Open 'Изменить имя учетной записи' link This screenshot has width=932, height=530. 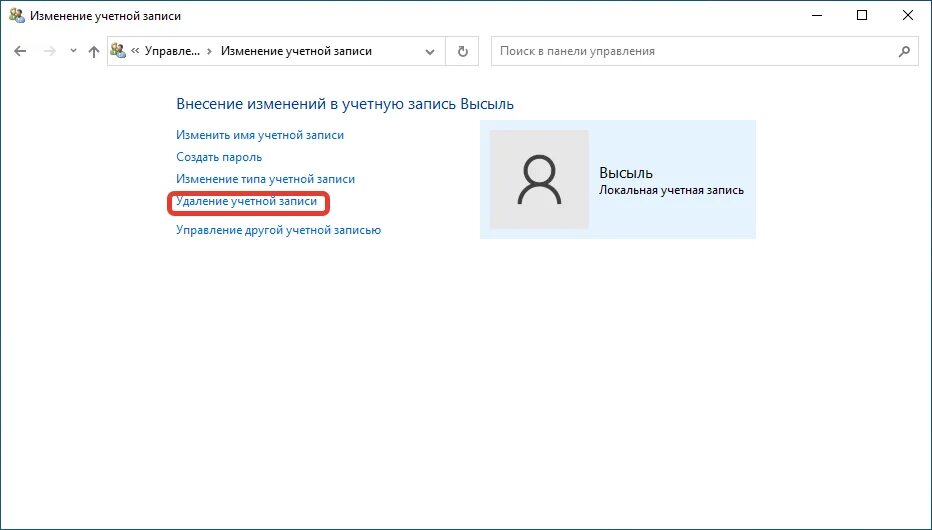(x=260, y=135)
